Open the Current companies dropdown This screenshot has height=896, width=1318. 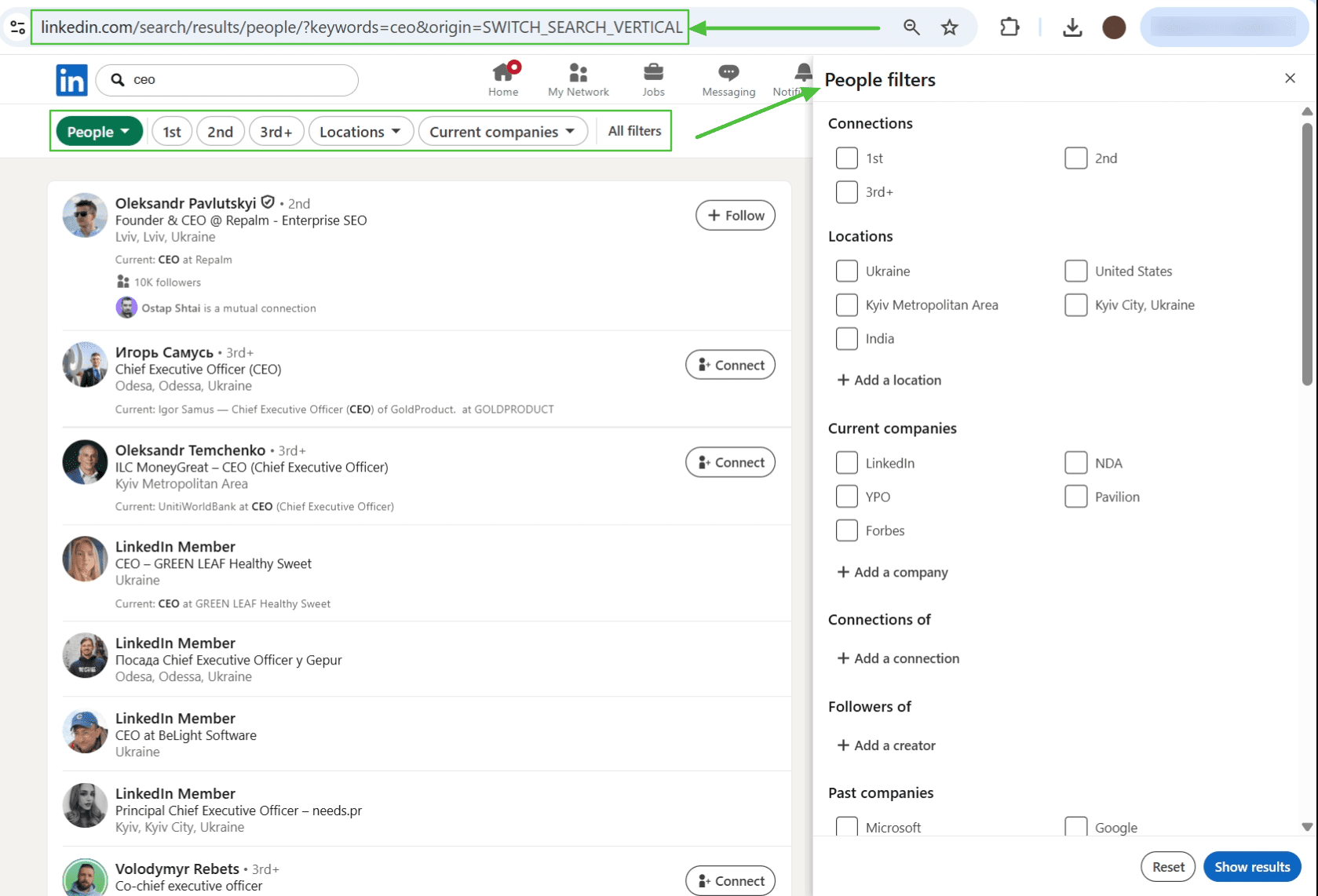[502, 131]
